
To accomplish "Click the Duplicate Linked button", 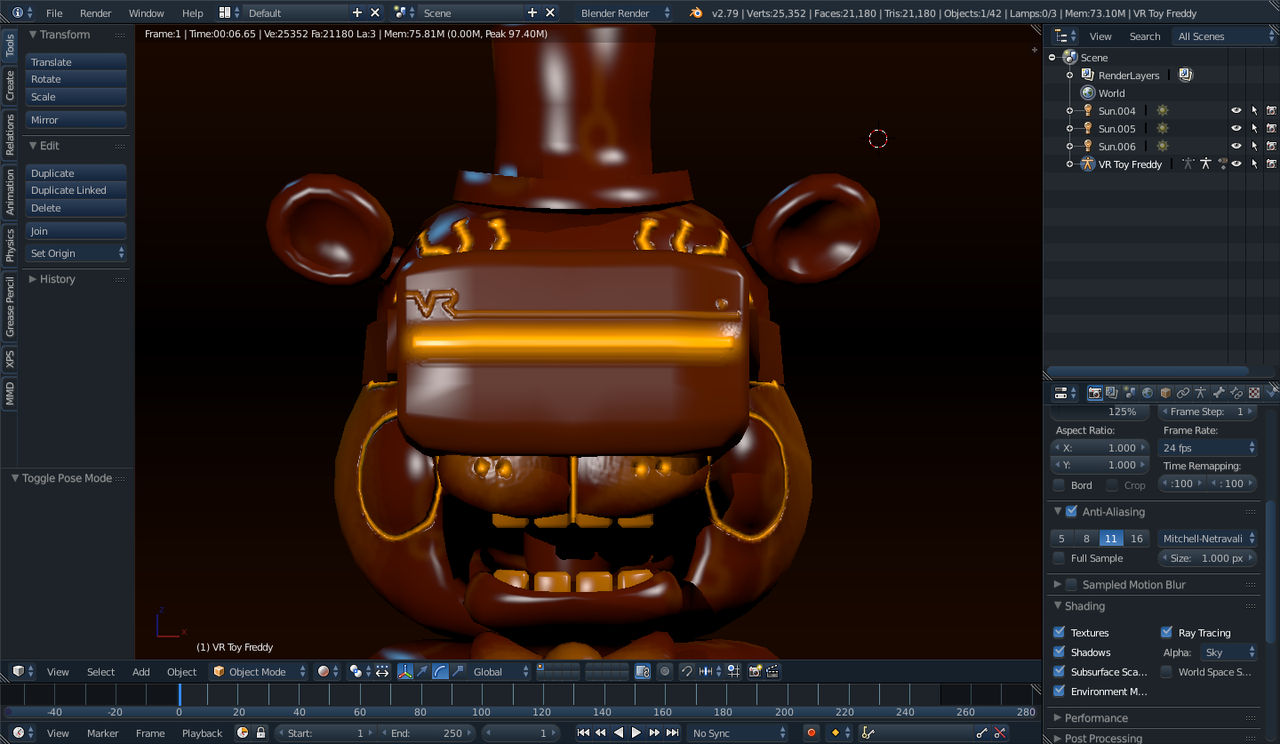I will click(76, 190).
